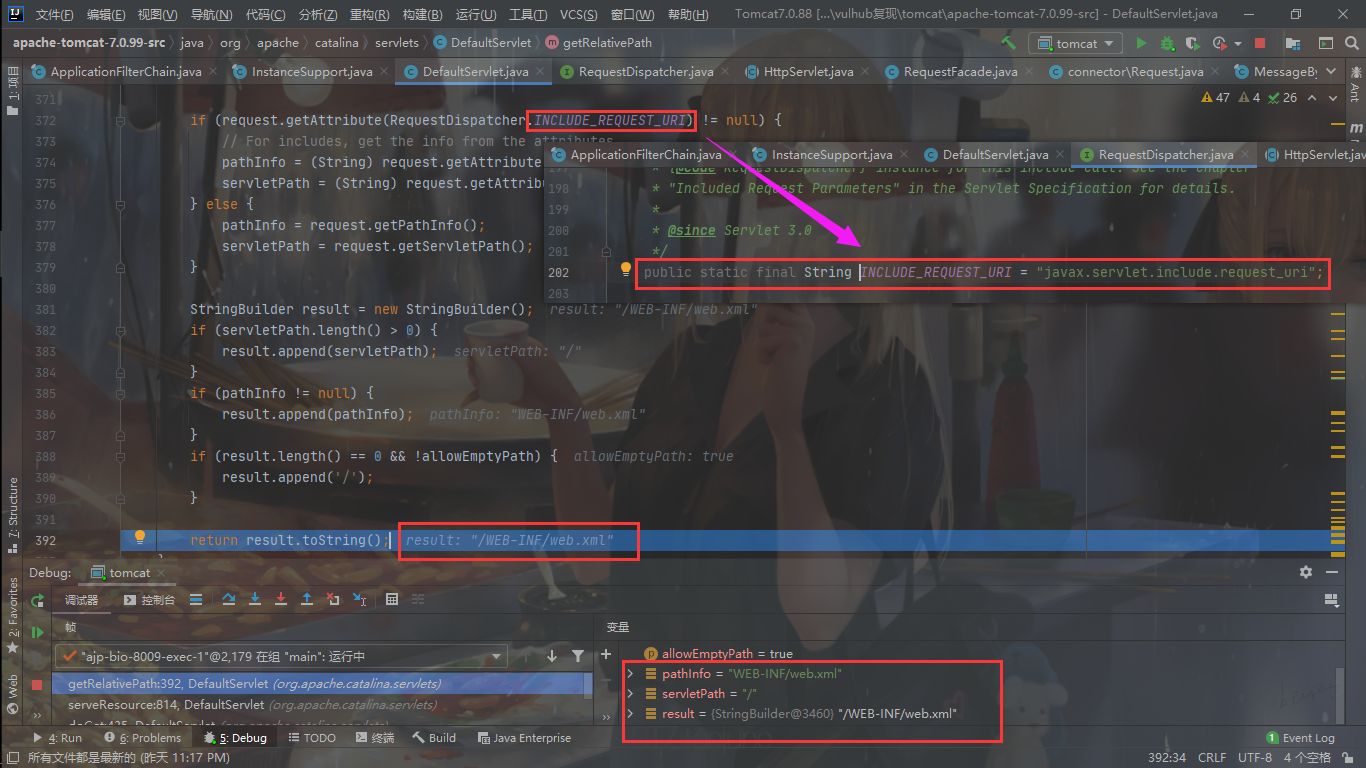Open the 重构(R) menu
1366x768 pixels.
coord(371,15)
